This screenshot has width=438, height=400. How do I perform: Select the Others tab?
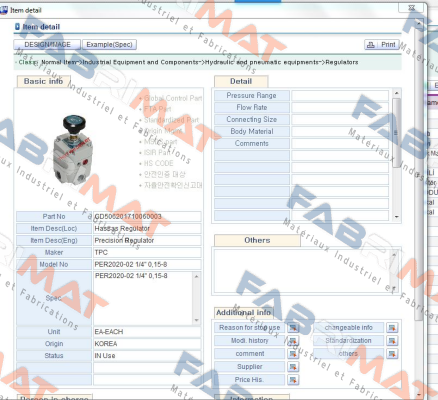point(257,240)
